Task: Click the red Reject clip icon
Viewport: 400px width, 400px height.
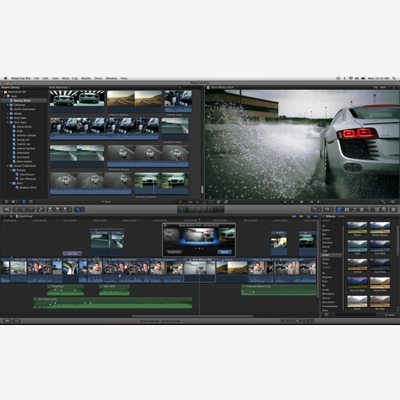Action: click(31, 209)
